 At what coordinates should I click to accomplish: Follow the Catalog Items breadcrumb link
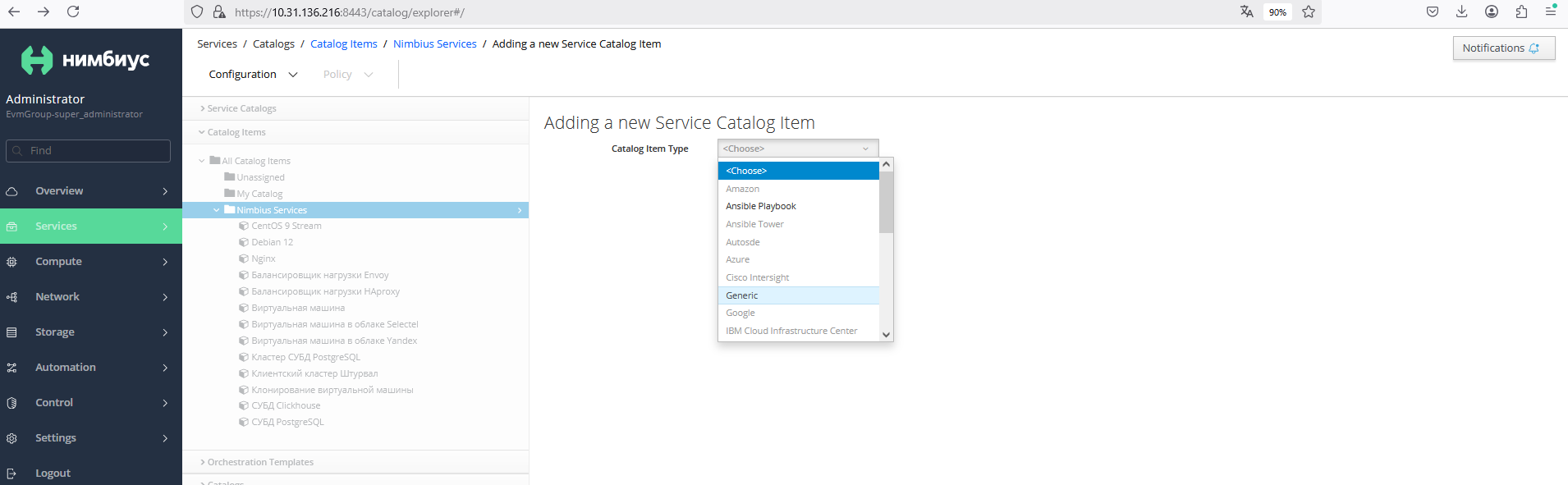coord(344,43)
